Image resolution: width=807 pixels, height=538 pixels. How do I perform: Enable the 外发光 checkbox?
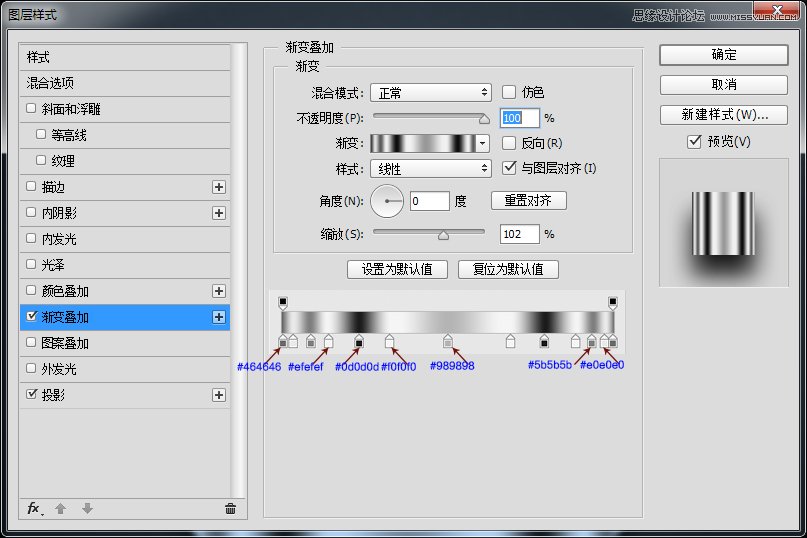(x=31, y=368)
